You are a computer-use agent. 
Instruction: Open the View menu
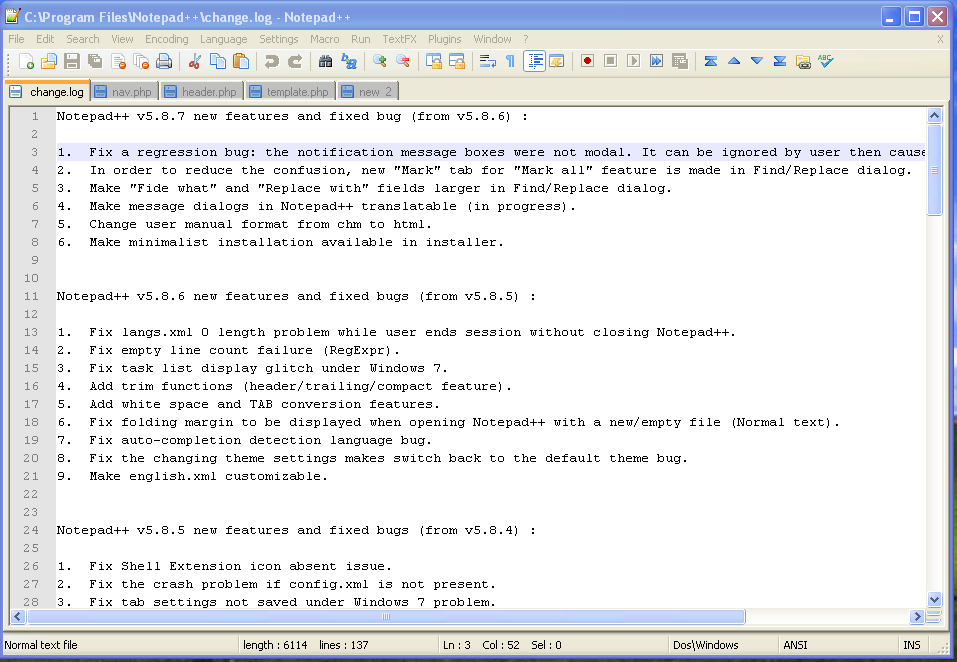122,39
